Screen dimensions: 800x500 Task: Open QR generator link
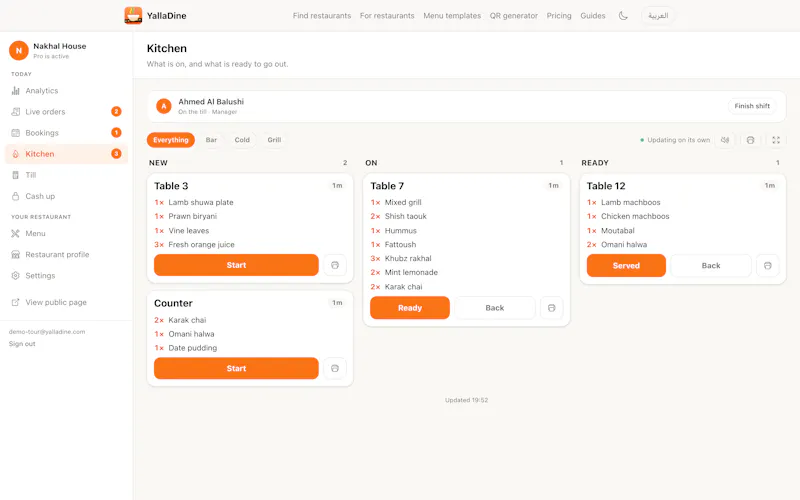[514, 16]
